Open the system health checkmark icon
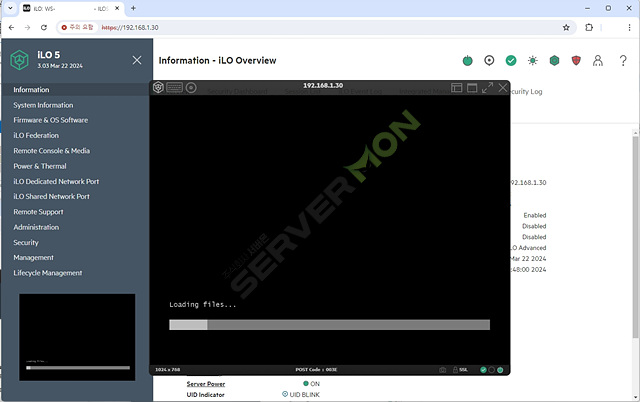Screen dimensions: 640x402 (x=511, y=60)
